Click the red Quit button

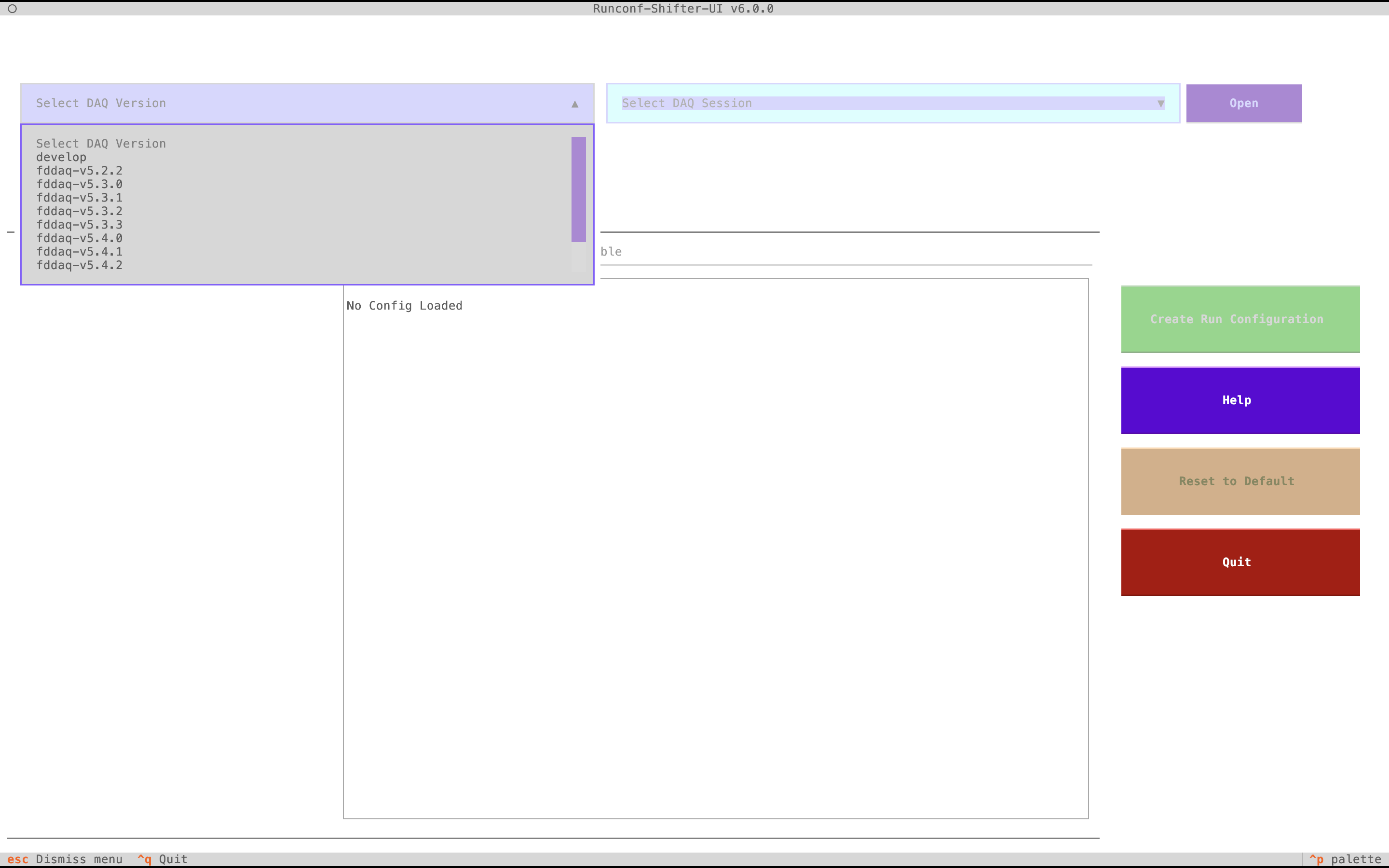(1240, 562)
